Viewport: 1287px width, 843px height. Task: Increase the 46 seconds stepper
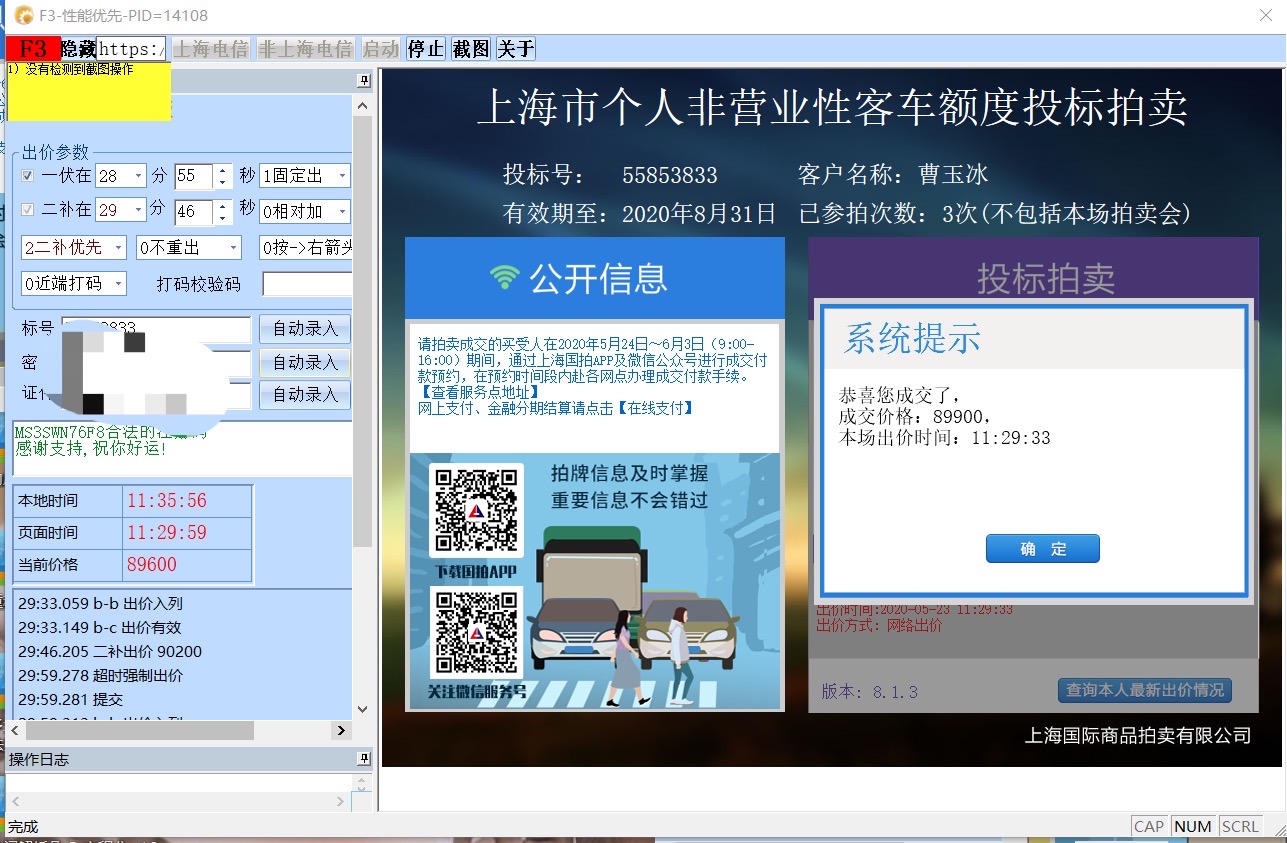tap(222, 205)
